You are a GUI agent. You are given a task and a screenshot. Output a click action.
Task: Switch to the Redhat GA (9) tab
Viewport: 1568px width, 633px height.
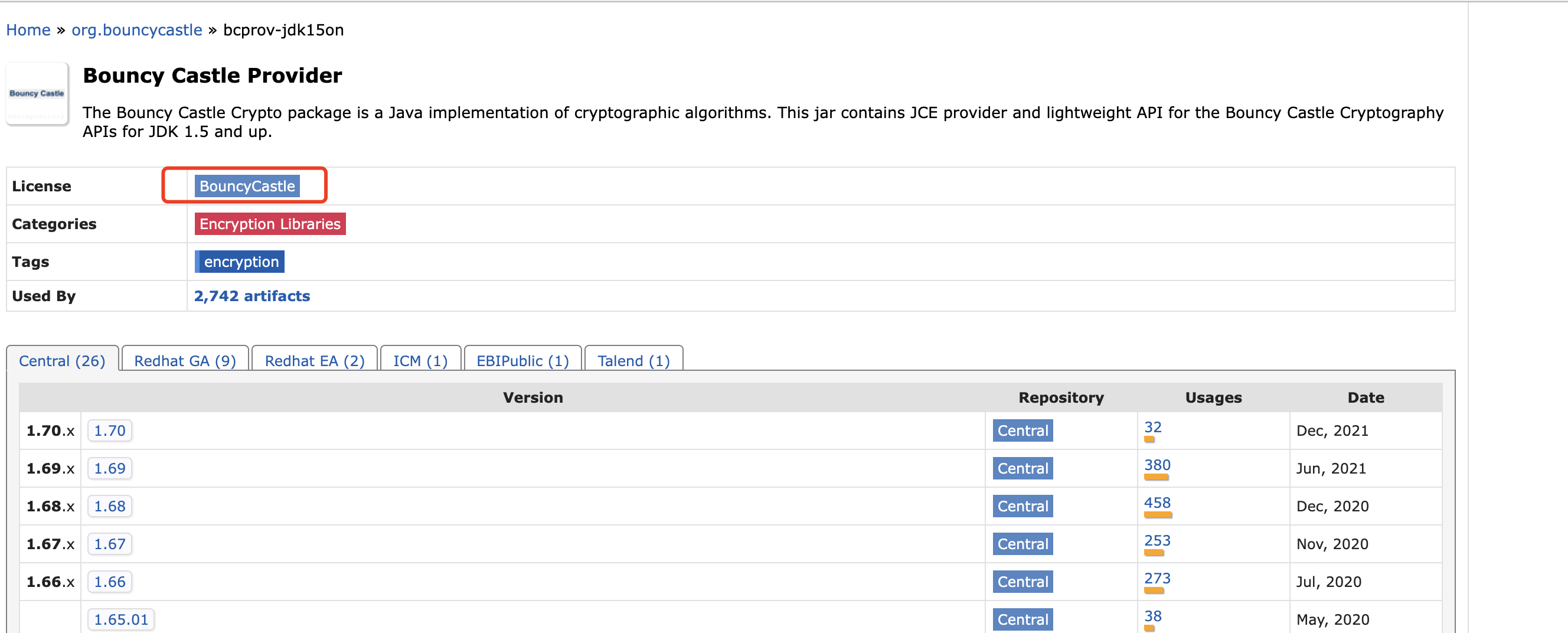185,361
